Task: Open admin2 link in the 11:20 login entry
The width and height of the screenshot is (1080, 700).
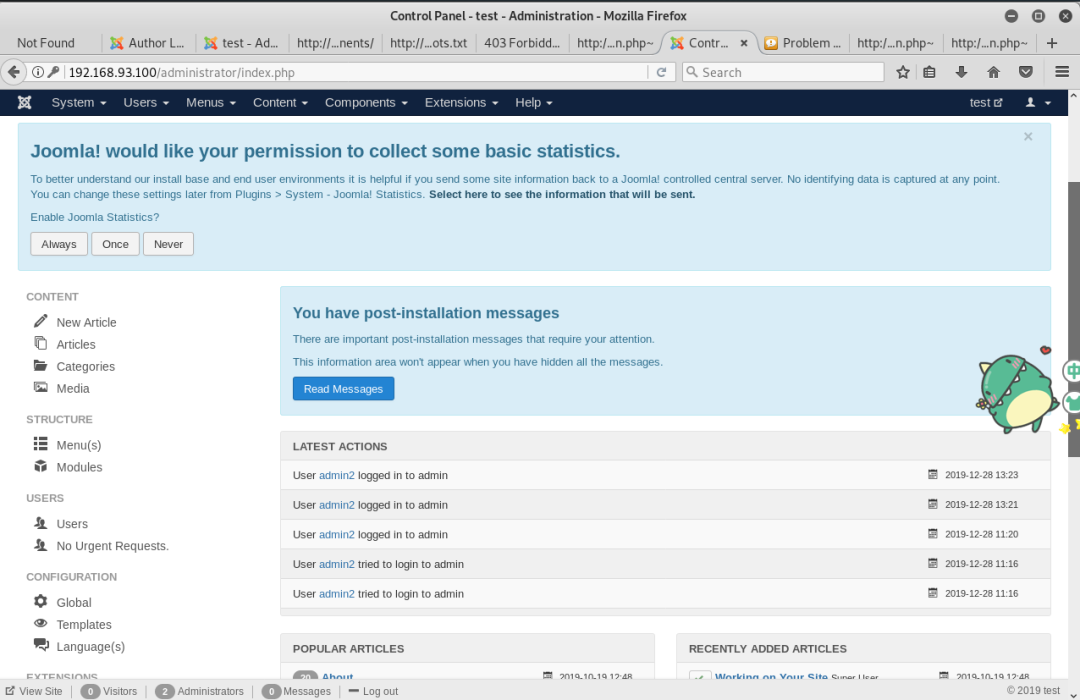Action: click(x=337, y=535)
